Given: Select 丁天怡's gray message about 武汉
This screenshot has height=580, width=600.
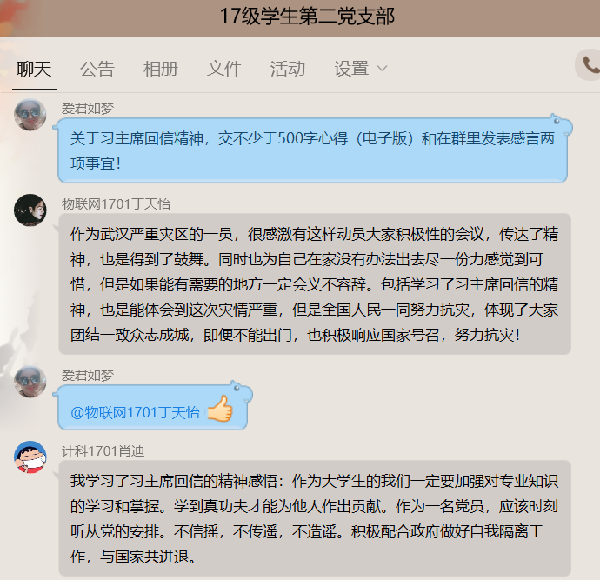Looking at the screenshot, I should tap(315, 284).
